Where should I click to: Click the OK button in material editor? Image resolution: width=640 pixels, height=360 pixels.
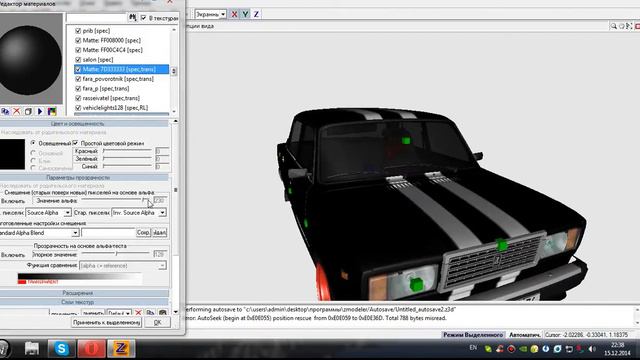[x=158, y=322]
